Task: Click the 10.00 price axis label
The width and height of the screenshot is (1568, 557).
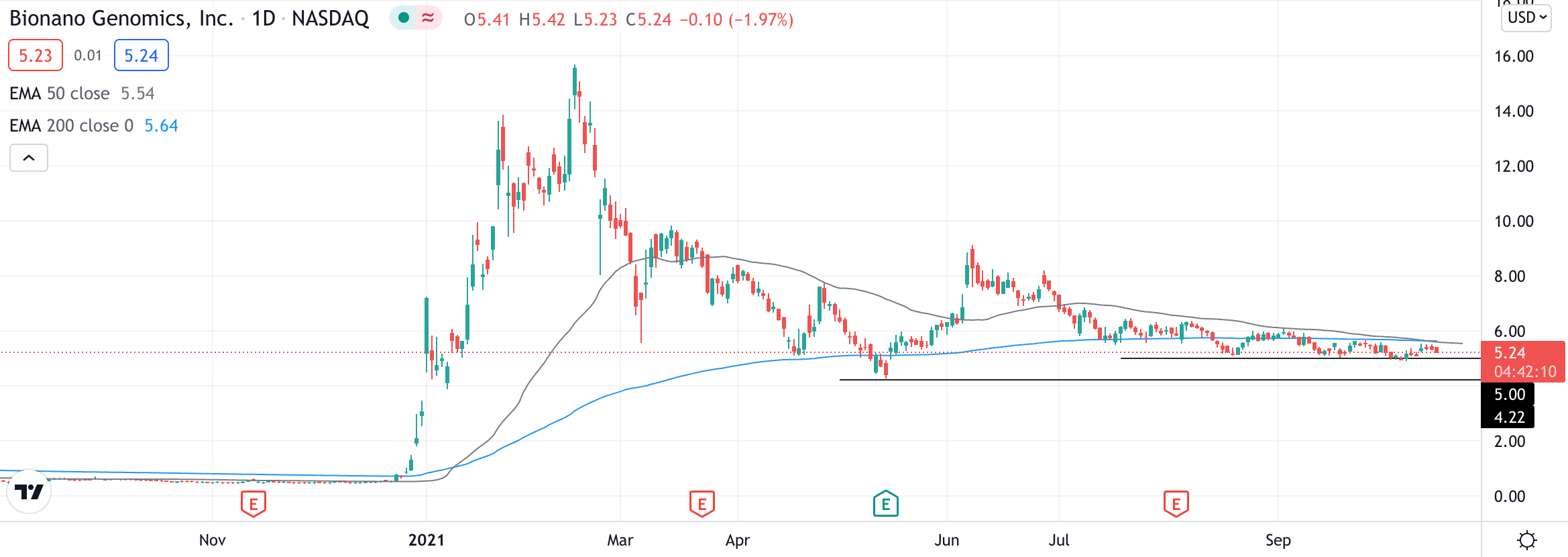Action: [x=1514, y=221]
